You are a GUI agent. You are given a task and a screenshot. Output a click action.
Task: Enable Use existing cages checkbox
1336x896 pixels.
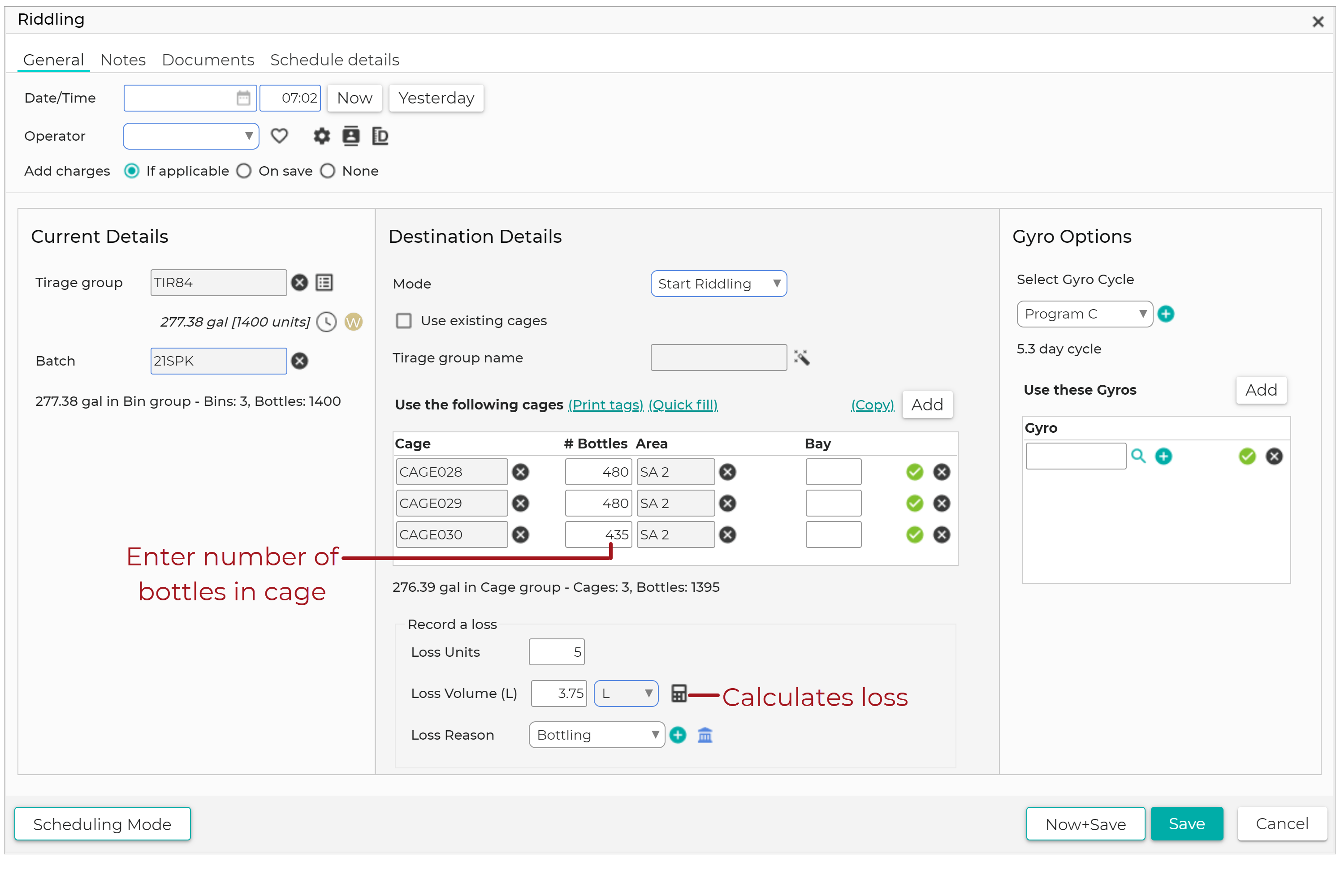[x=404, y=321]
